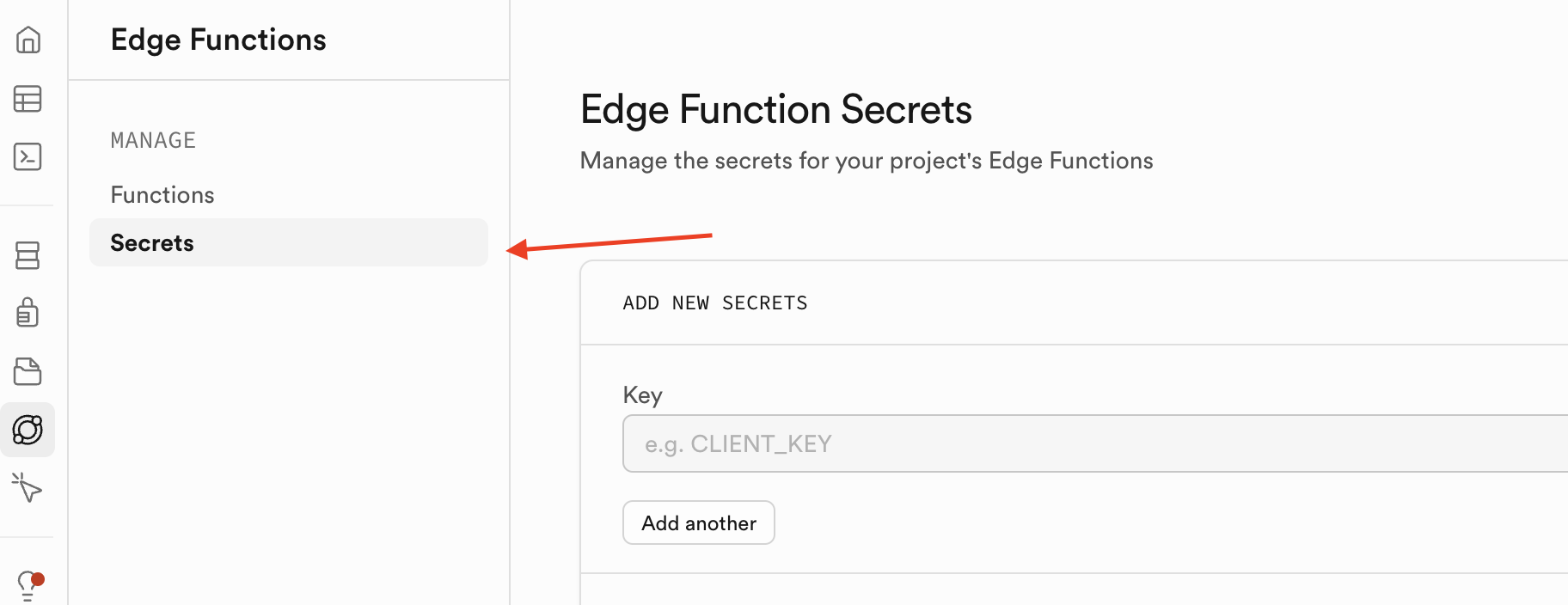Viewport: 1568px width, 605px height.
Task: Click the secrets description subtitle text
Action: (x=867, y=161)
